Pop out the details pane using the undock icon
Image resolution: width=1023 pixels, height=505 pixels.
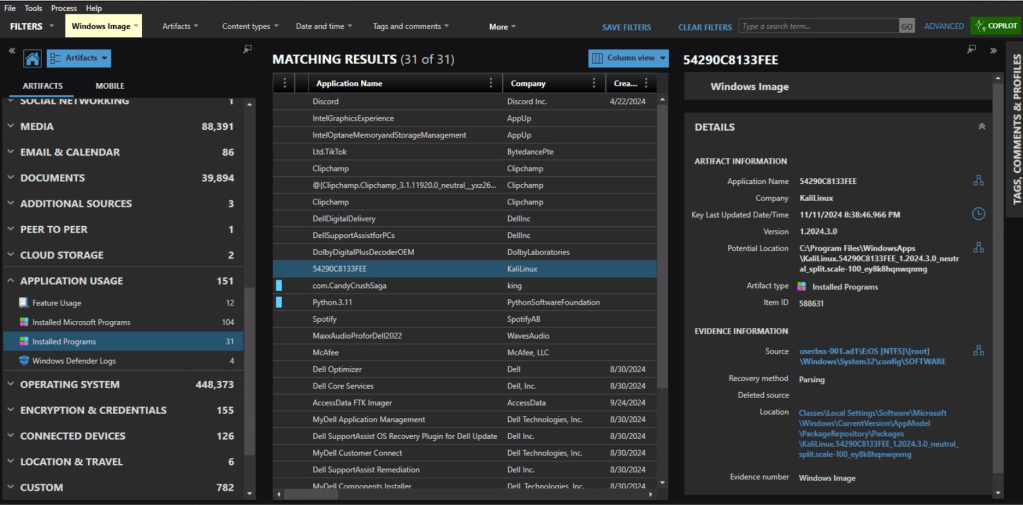point(971,50)
